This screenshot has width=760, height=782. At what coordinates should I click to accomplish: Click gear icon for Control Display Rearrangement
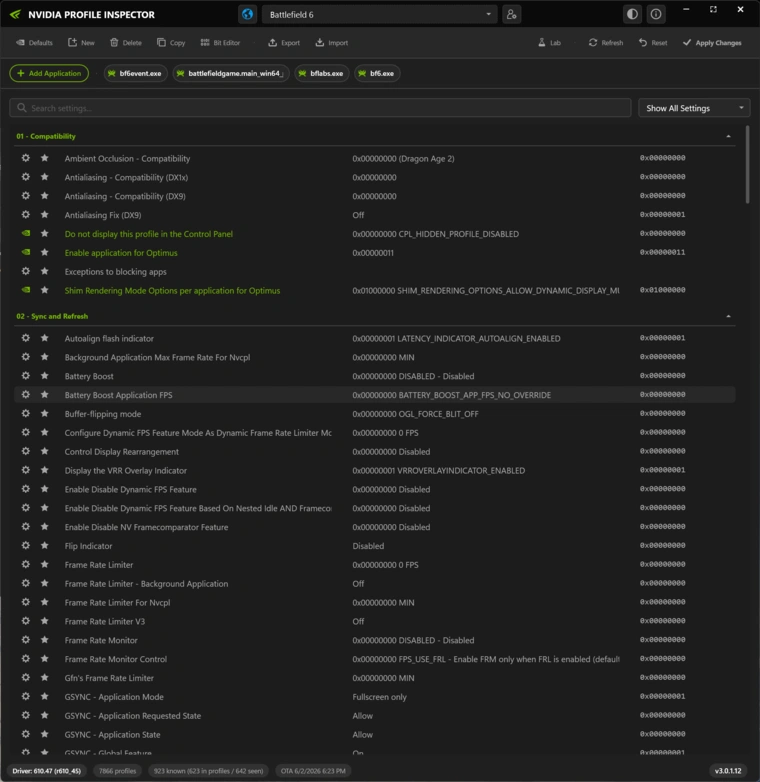pyautogui.click(x=25, y=451)
